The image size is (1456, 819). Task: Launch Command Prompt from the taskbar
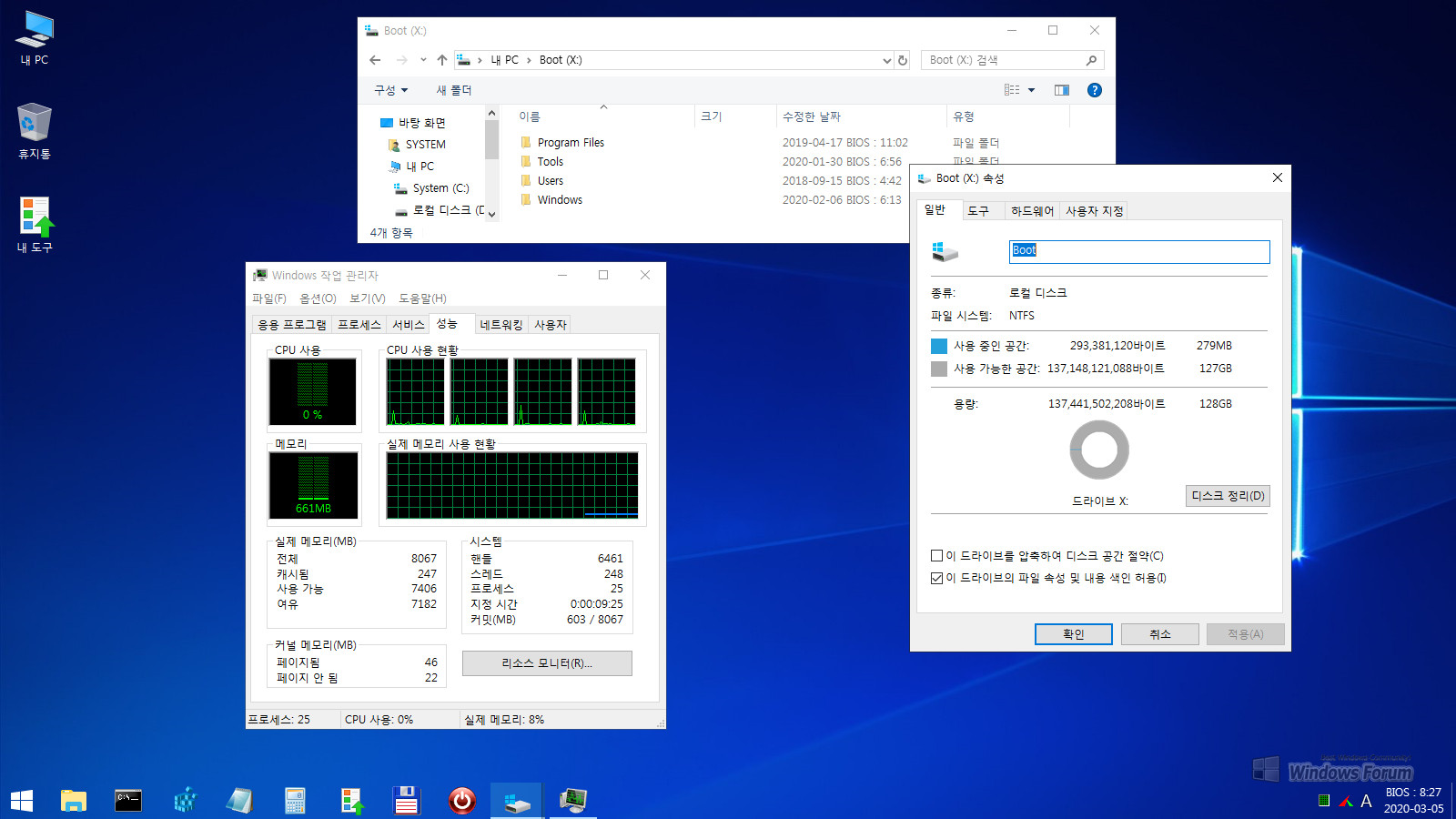[x=128, y=801]
